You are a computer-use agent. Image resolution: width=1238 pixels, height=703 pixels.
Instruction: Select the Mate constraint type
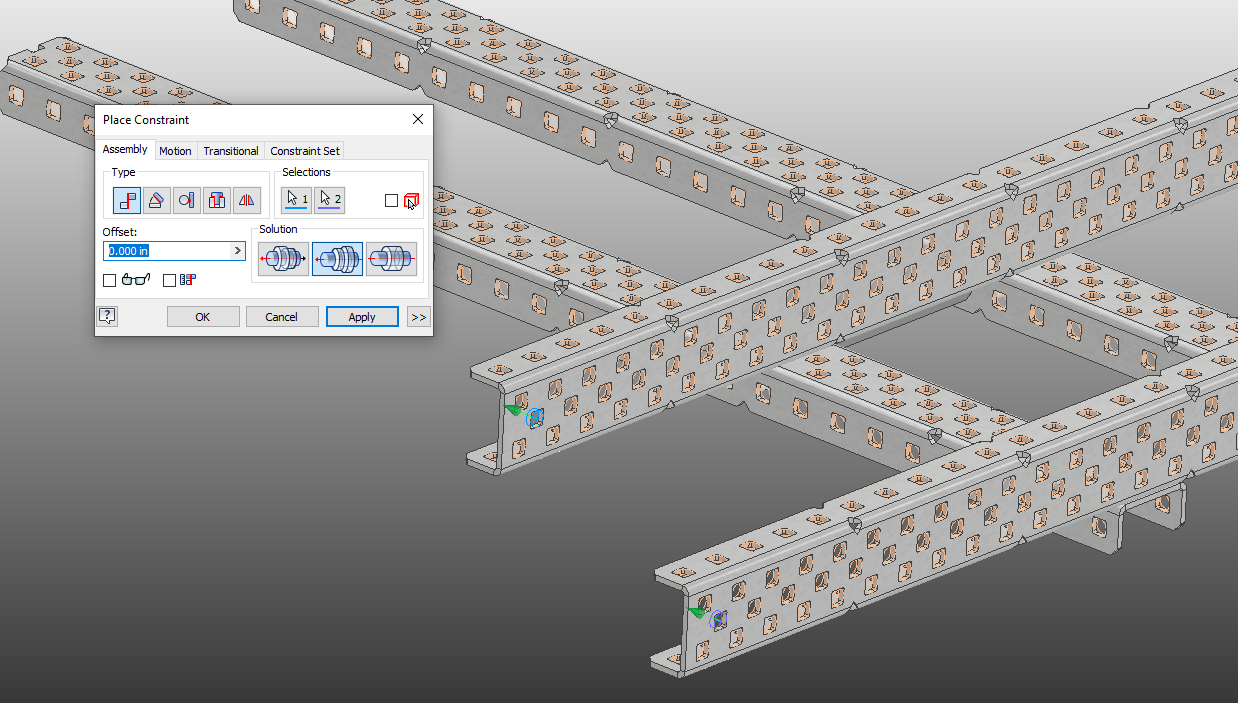click(x=127, y=200)
